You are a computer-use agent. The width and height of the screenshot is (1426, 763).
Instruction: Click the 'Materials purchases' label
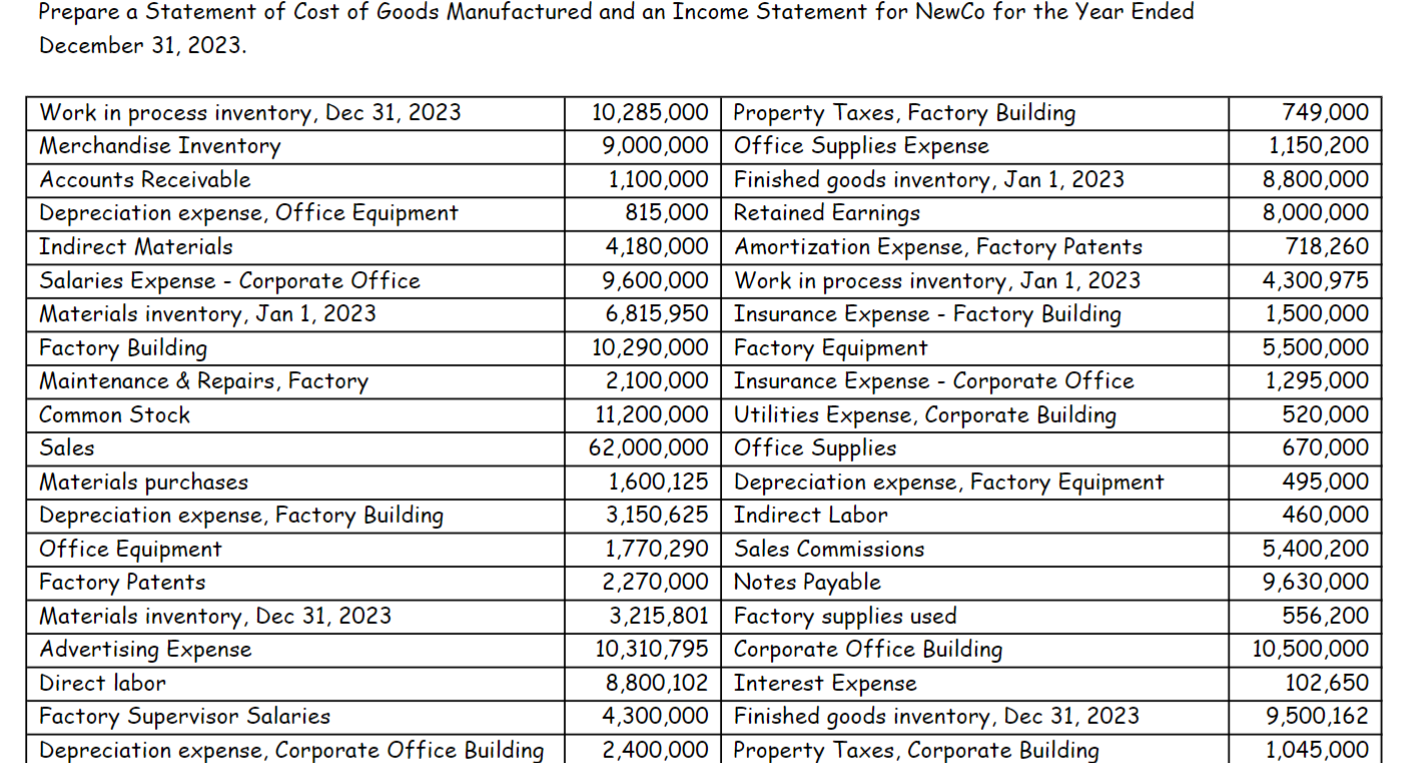click(x=144, y=482)
